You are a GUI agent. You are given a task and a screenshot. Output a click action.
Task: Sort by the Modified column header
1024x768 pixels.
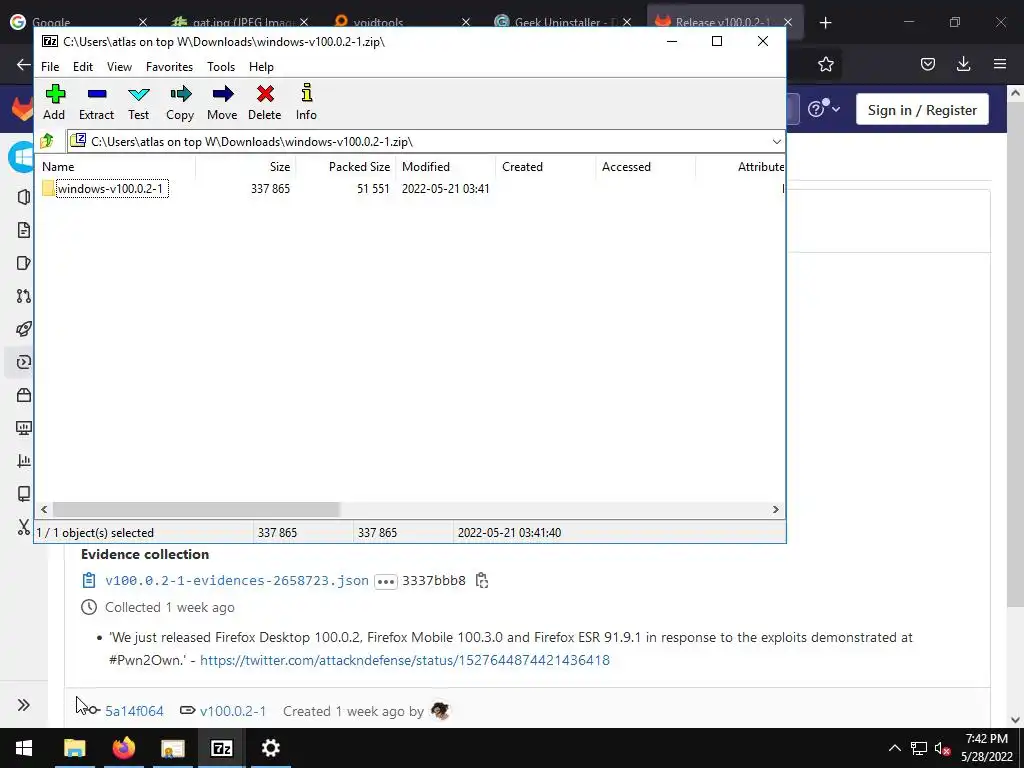(x=445, y=167)
